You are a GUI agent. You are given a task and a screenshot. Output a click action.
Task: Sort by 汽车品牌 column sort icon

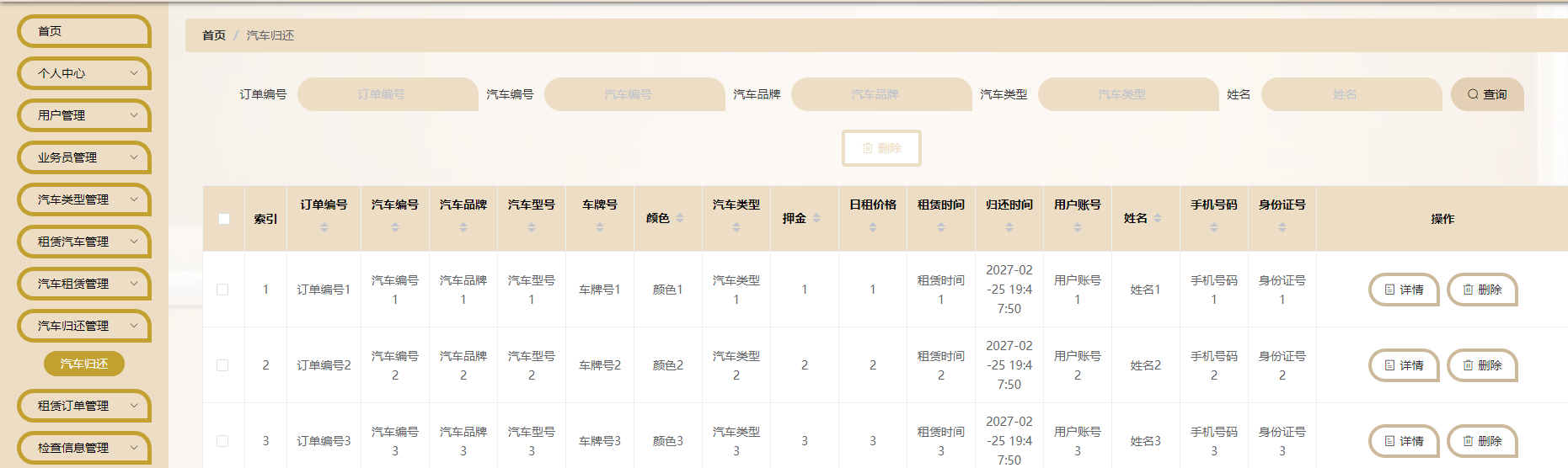pyautogui.click(x=463, y=227)
